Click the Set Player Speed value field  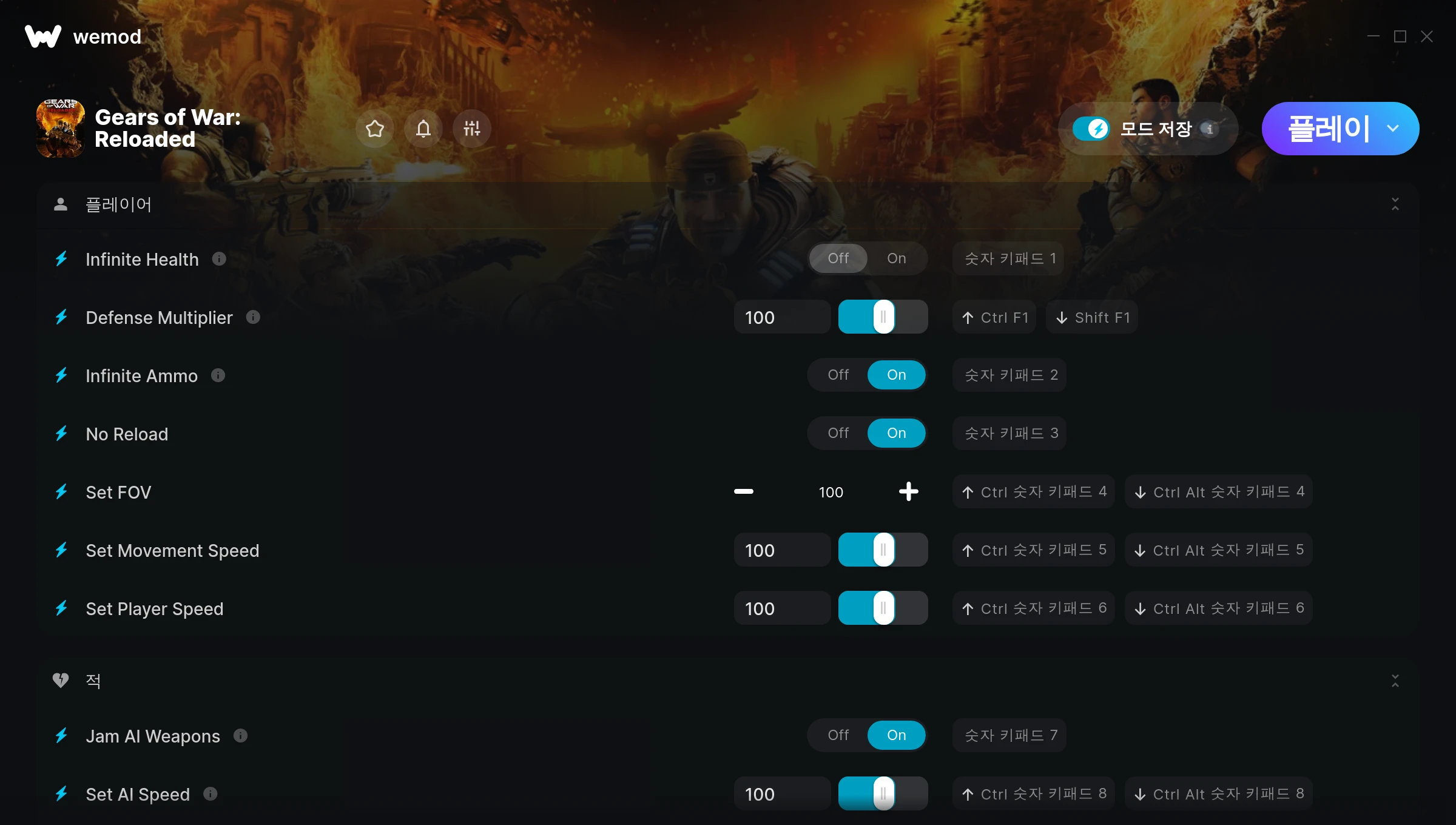click(x=782, y=608)
